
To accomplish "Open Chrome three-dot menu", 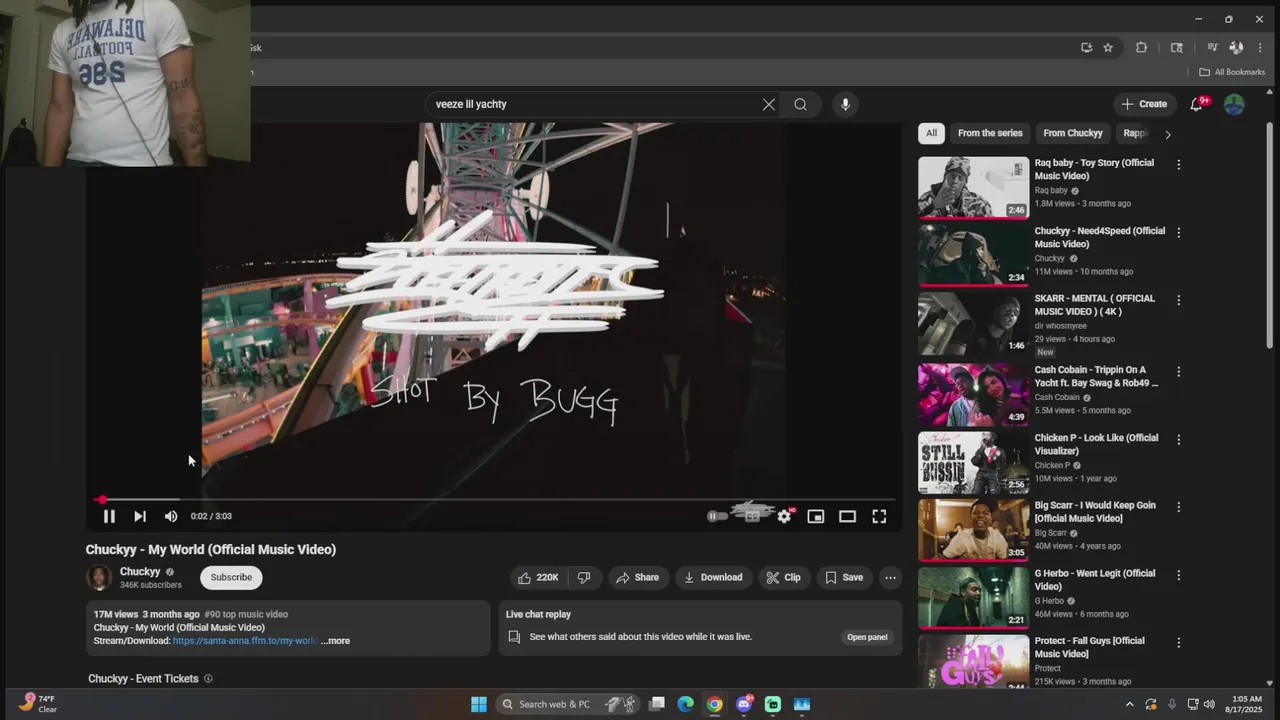I will [x=1259, y=47].
